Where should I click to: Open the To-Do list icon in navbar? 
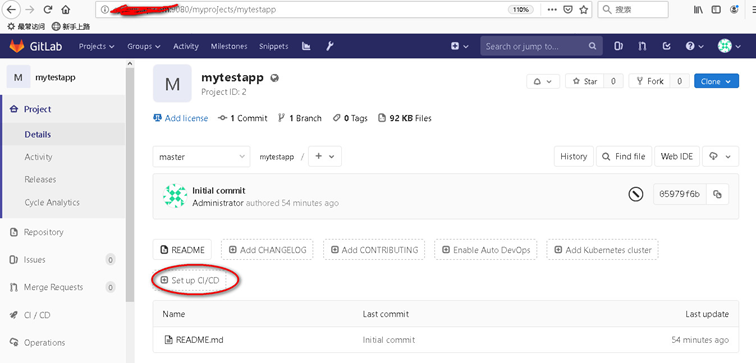click(x=667, y=46)
